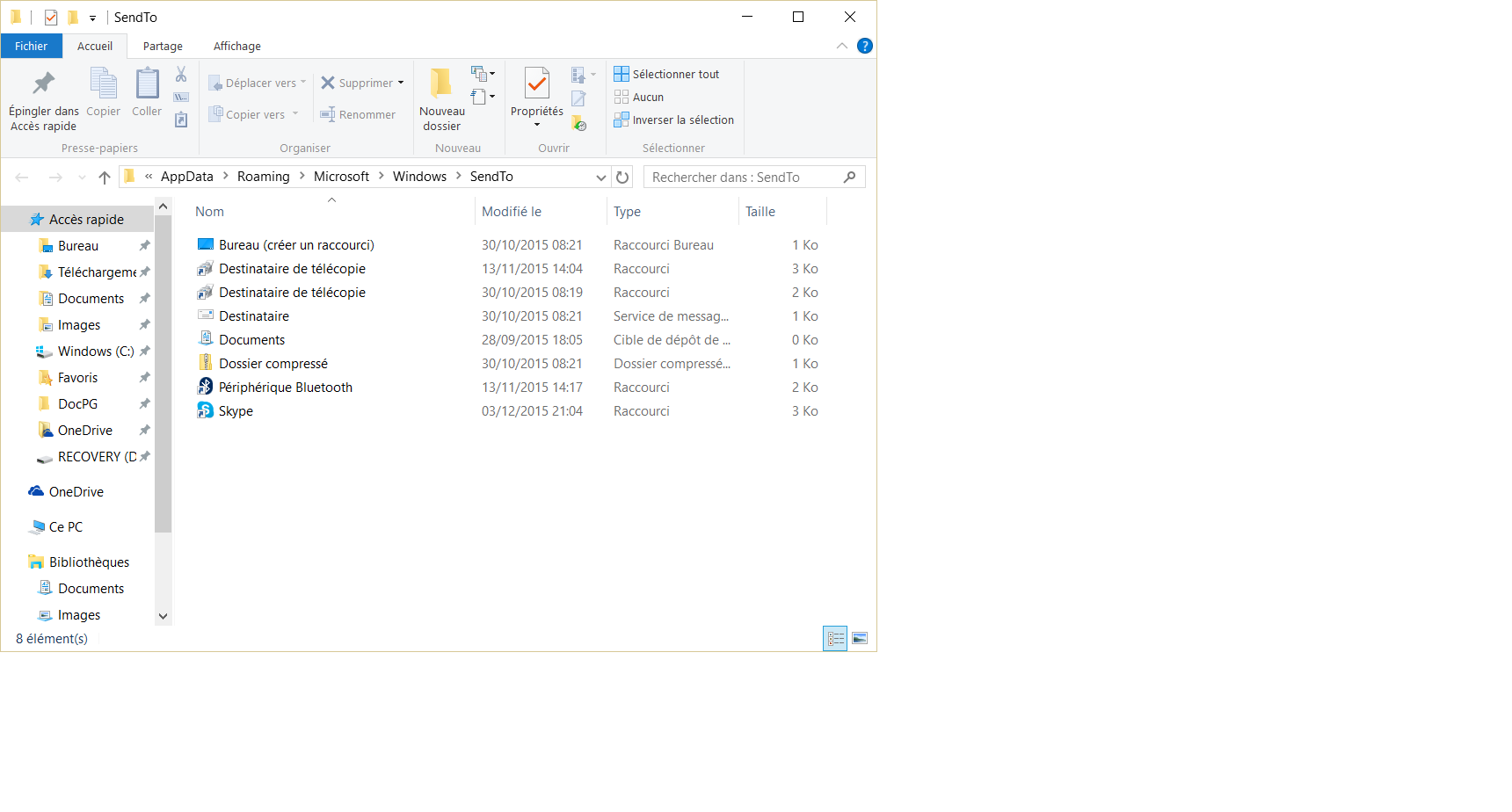Click the copy path icon in Presse-papiers
This screenshot has width=1512, height=812.
(181, 98)
